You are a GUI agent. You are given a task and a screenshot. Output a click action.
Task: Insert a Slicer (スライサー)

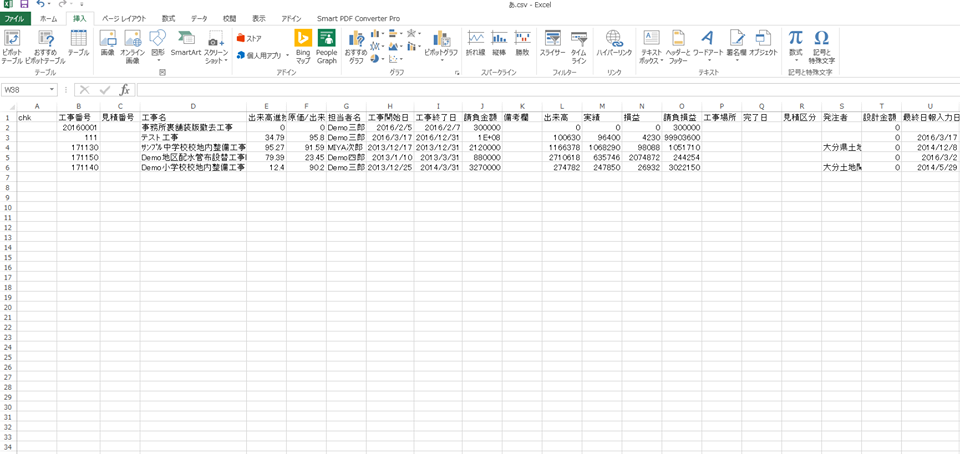552,43
